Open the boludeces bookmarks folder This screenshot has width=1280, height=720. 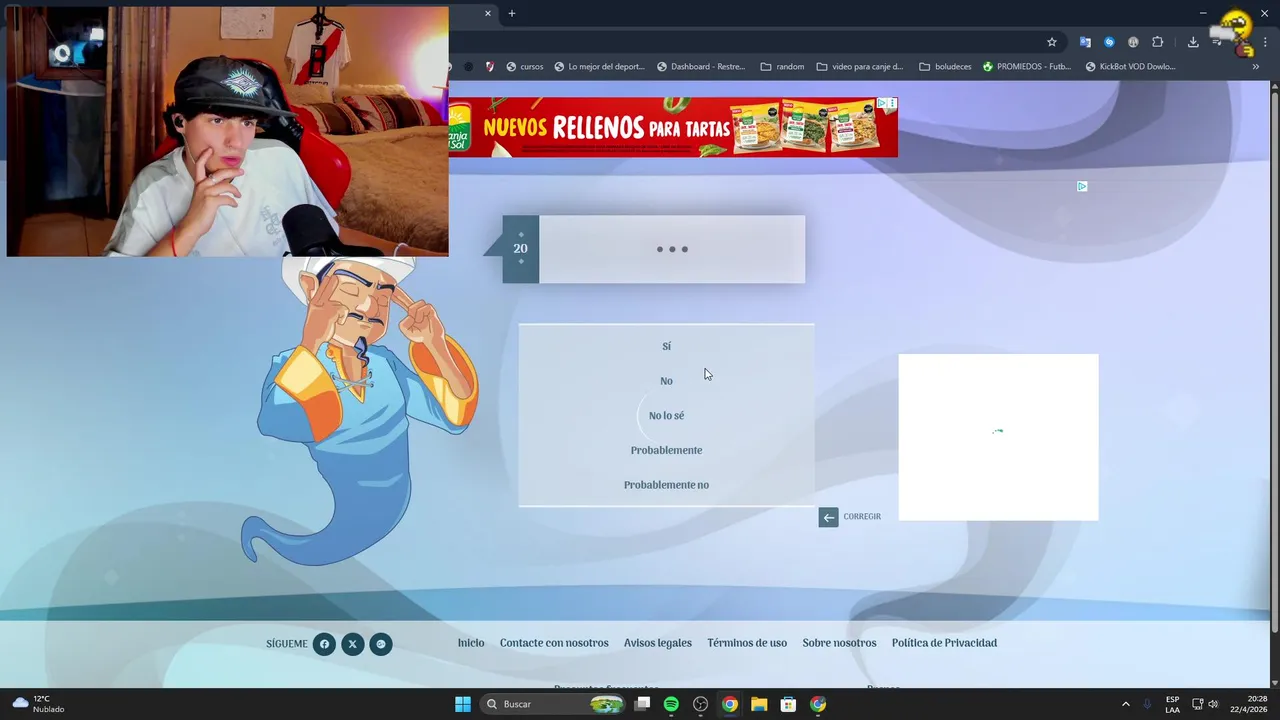click(x=944, y=67)
